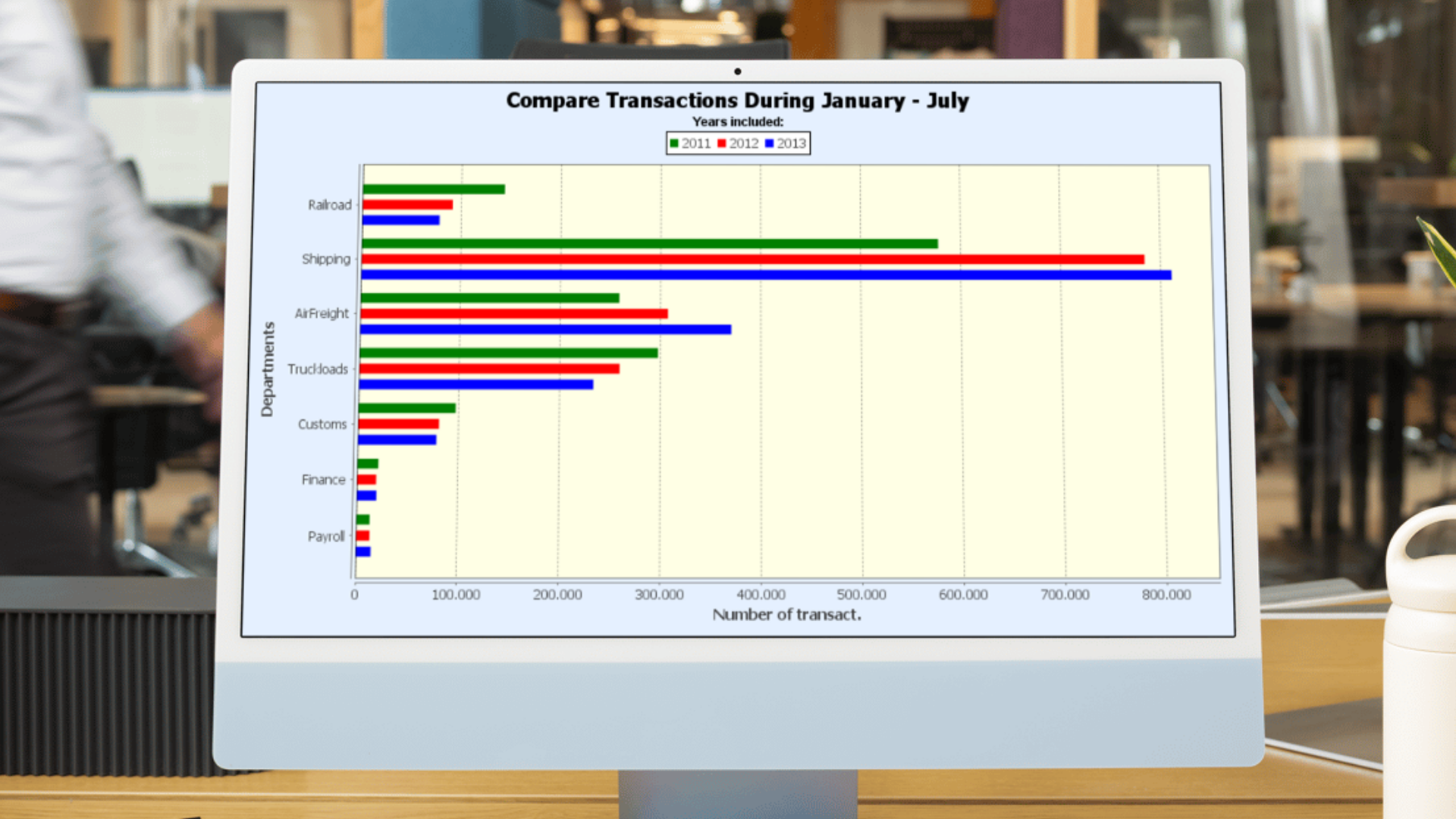The height and width of the screenshot is (819, 1456).
Task: Select the red Shipping 2012 bar
Action: click(752, 259)
